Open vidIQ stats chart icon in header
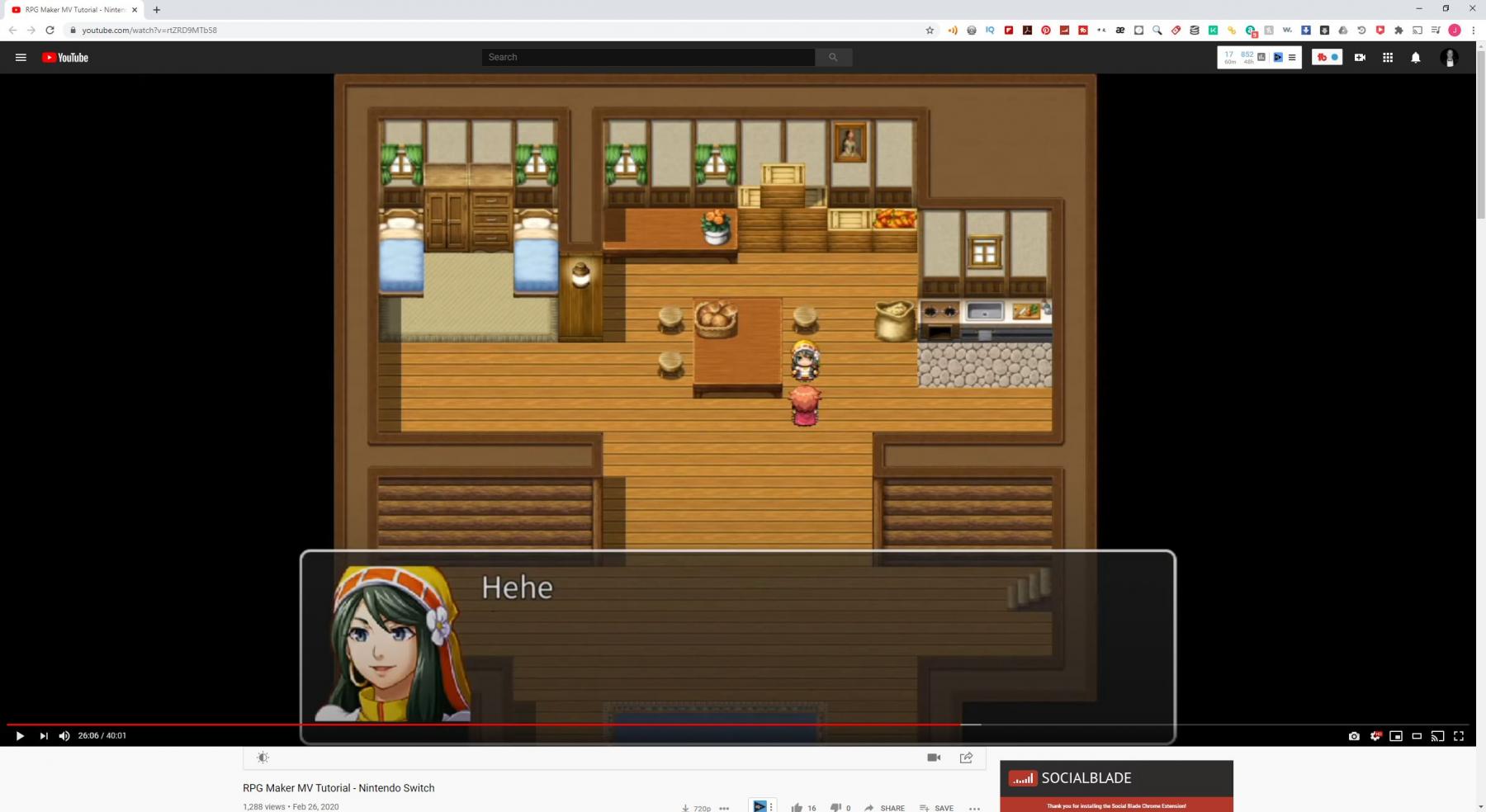 click(1261, 57)
